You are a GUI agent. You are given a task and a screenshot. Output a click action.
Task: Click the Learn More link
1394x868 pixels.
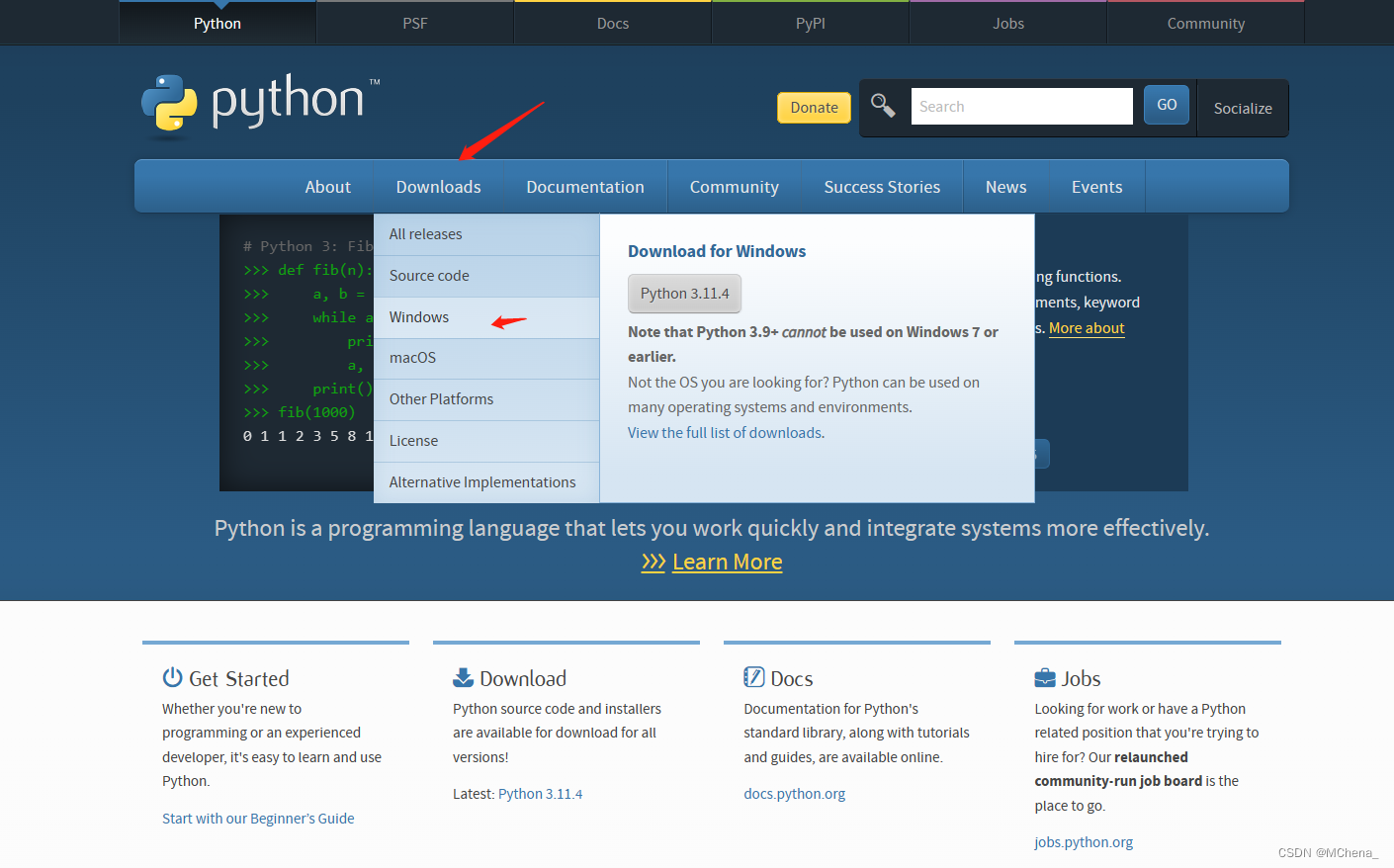click(728, 562)
